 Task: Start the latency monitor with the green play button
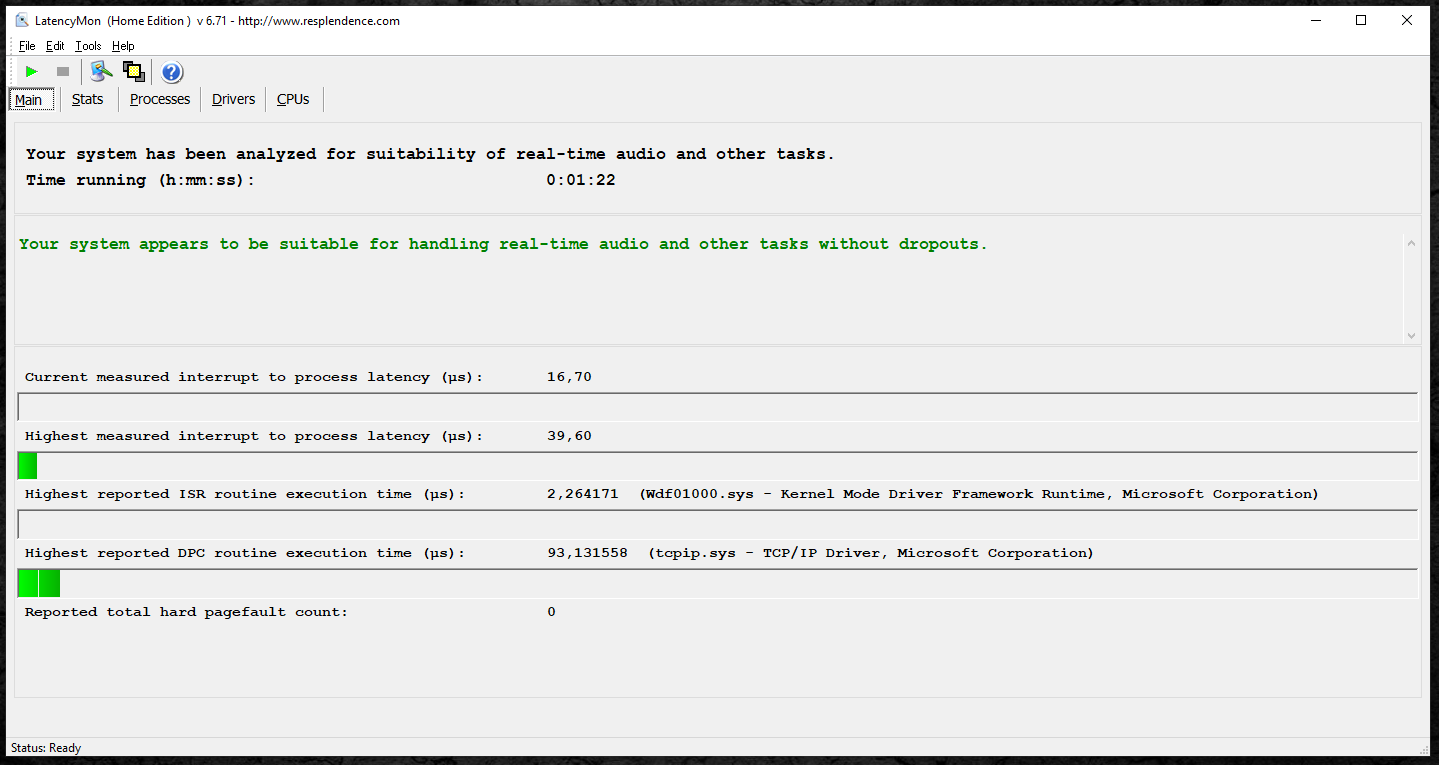pyautogui.click(x=32, y=72)
